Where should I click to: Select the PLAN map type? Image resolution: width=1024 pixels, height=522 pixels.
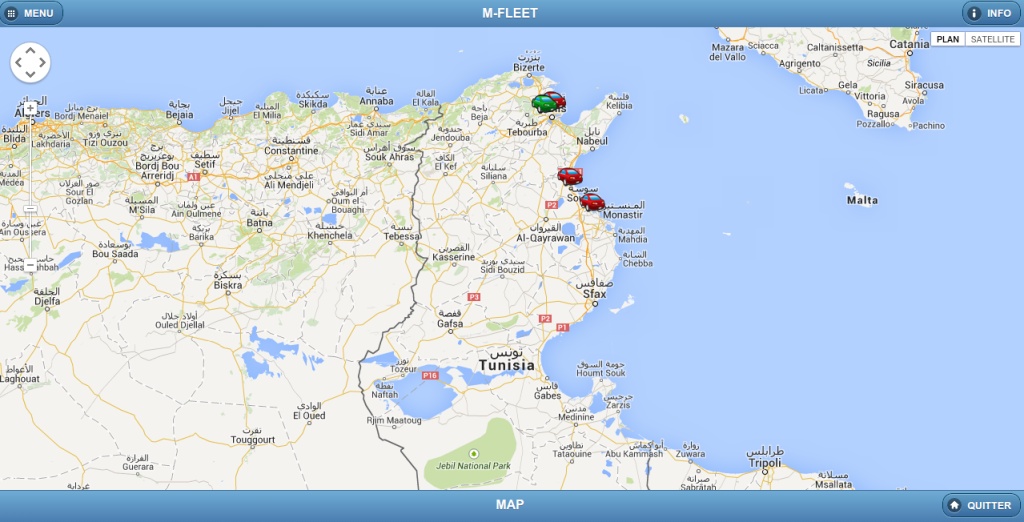pyautogui.click(x=948, y=39)
